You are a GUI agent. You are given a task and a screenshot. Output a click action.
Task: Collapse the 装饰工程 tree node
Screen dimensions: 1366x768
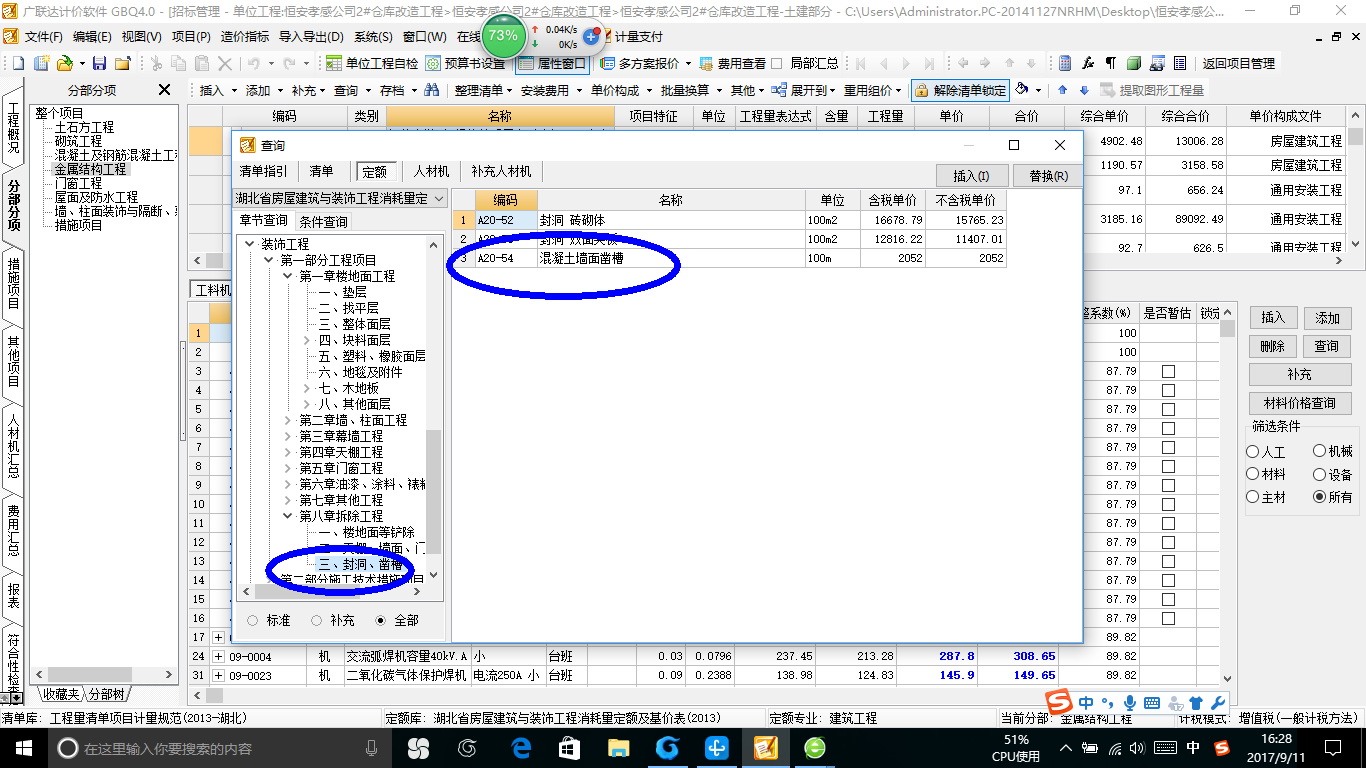249,244
